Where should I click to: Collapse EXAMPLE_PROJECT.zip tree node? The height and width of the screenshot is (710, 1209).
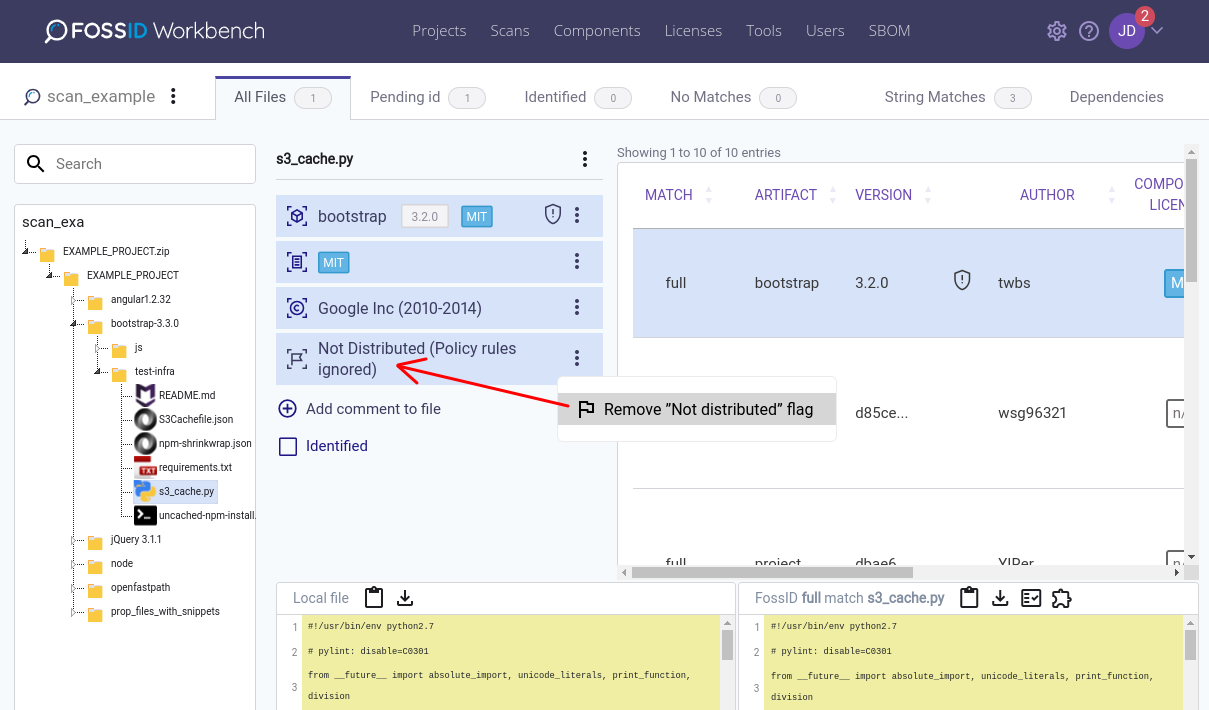pyautogui.click(x=25, y=251)
